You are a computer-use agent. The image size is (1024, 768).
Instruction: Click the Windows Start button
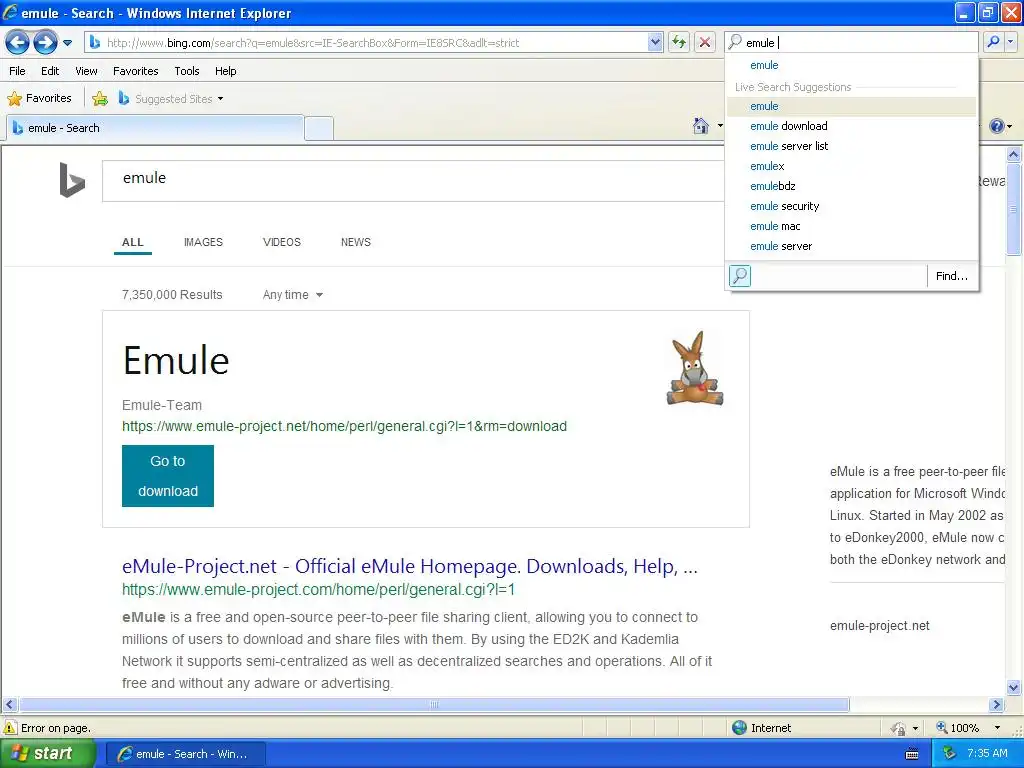48,754
